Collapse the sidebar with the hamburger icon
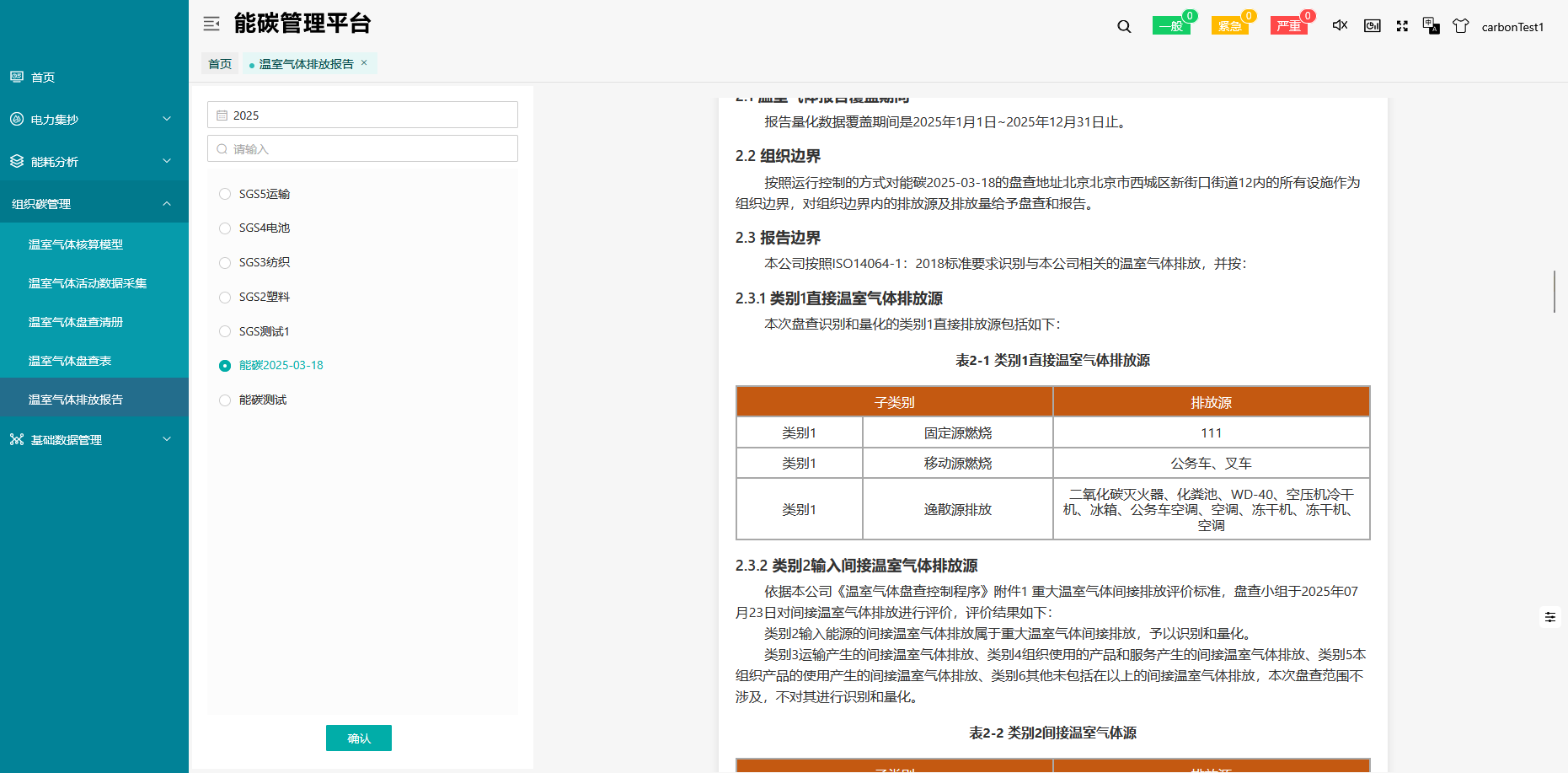1568x773 pixels. [x=211, y=24]
